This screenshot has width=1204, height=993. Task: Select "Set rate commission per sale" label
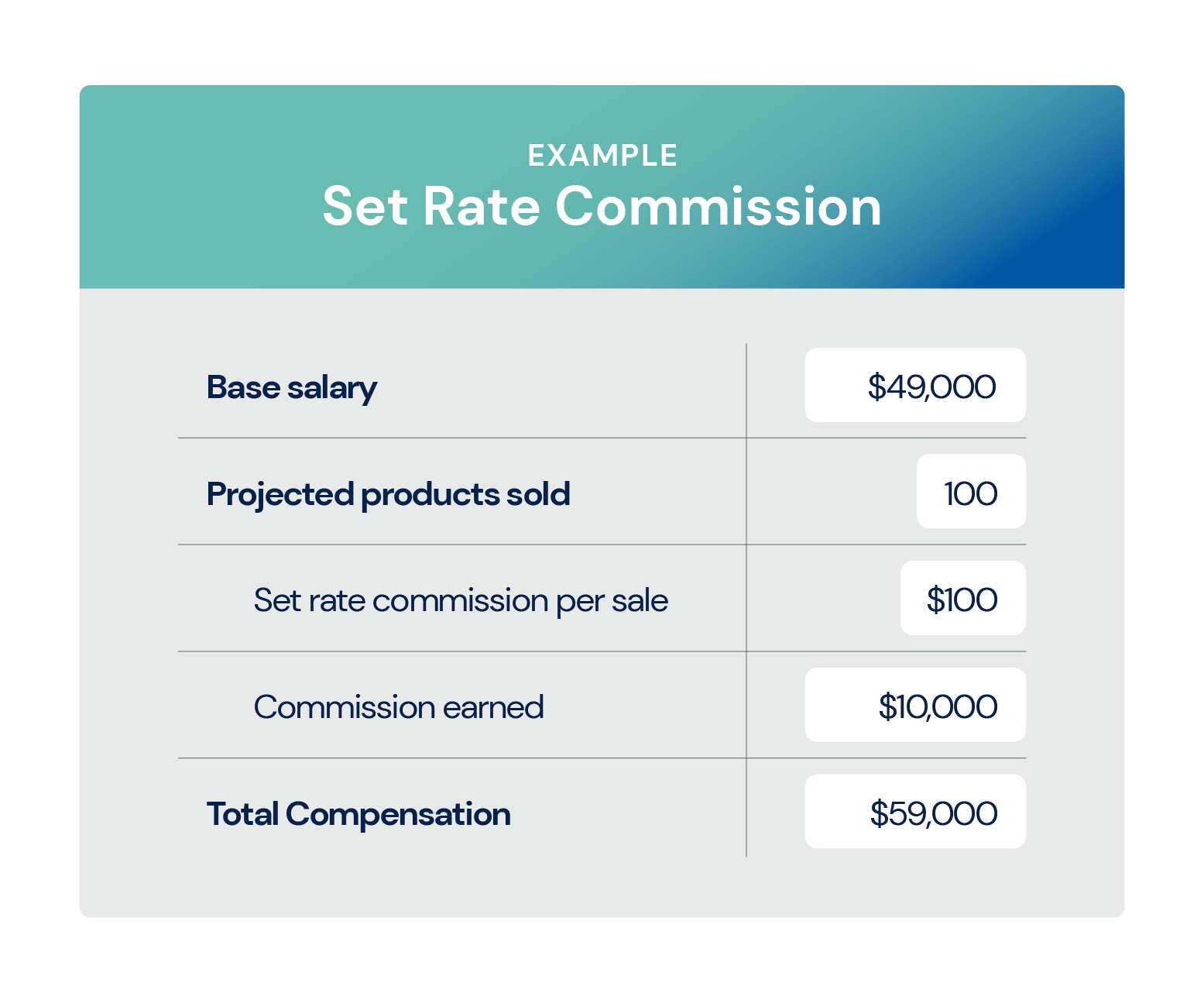click(461, 600)
